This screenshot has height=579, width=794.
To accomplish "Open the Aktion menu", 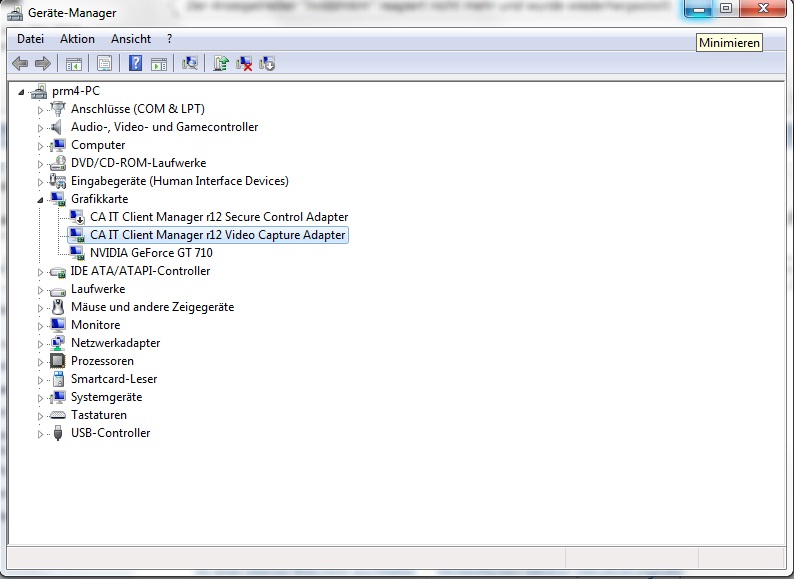I will [77, 39].
